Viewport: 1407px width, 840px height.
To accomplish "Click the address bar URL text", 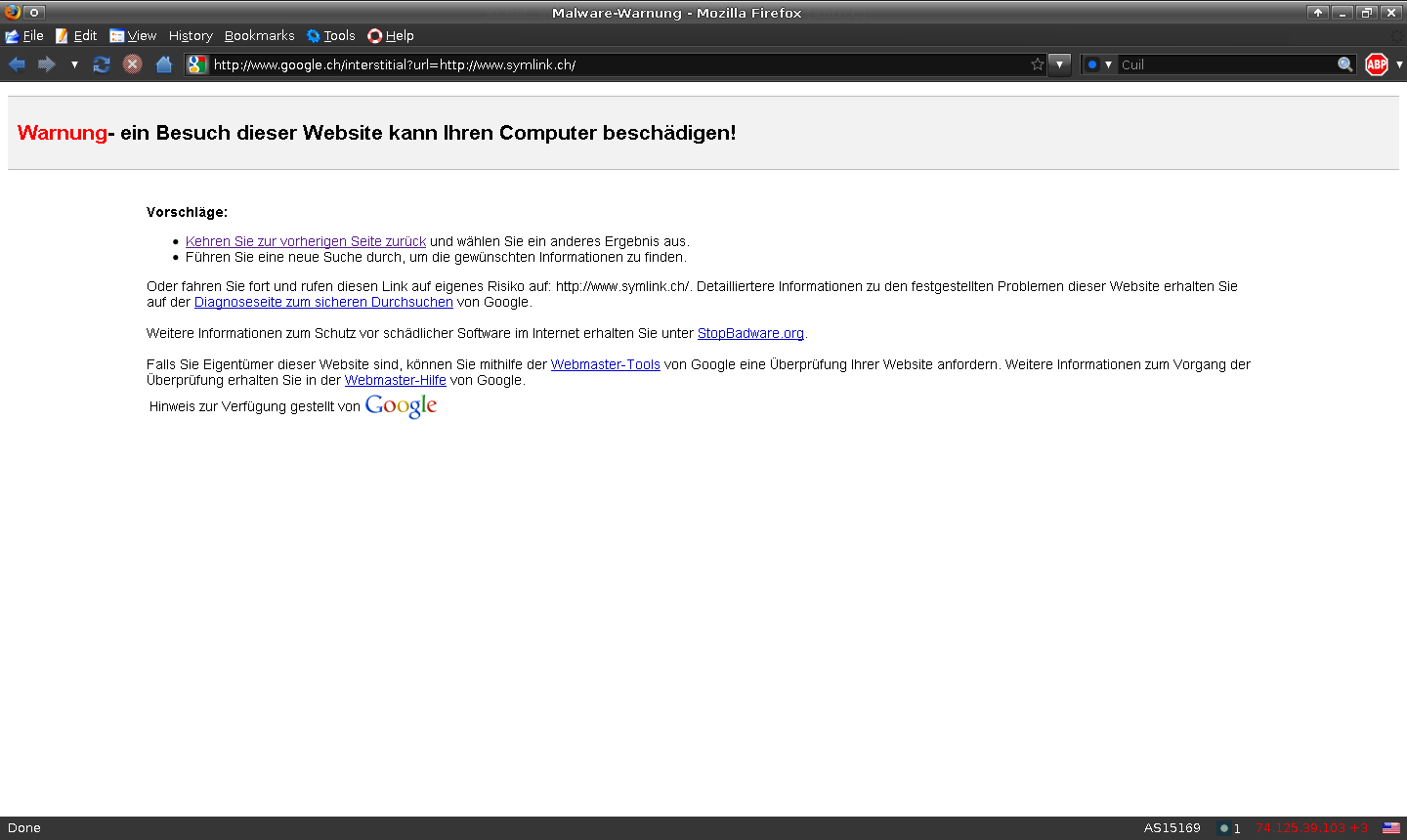I will click(x=395, y=64).
